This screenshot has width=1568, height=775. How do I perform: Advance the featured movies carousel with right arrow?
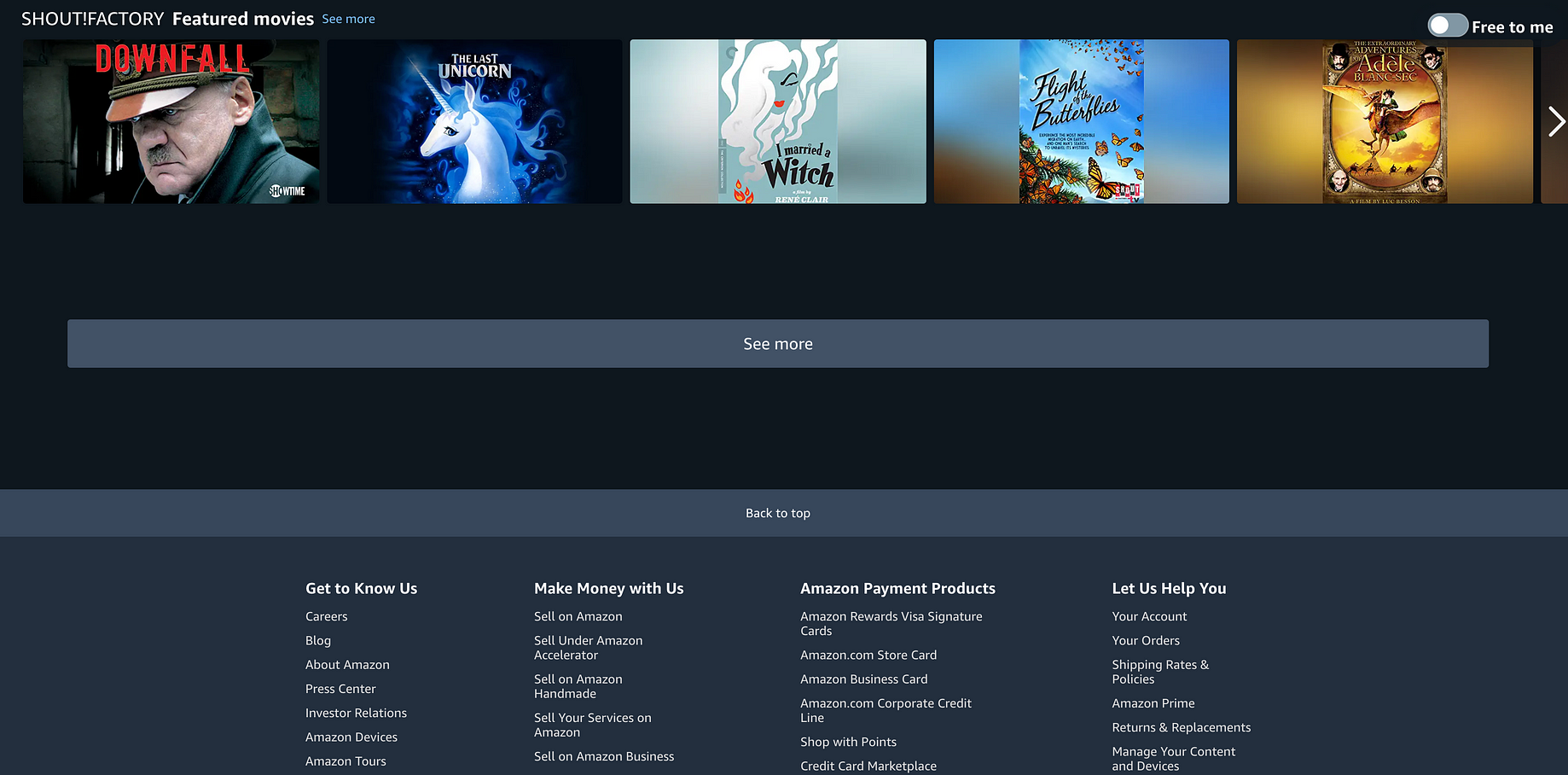pos(1556,122)
